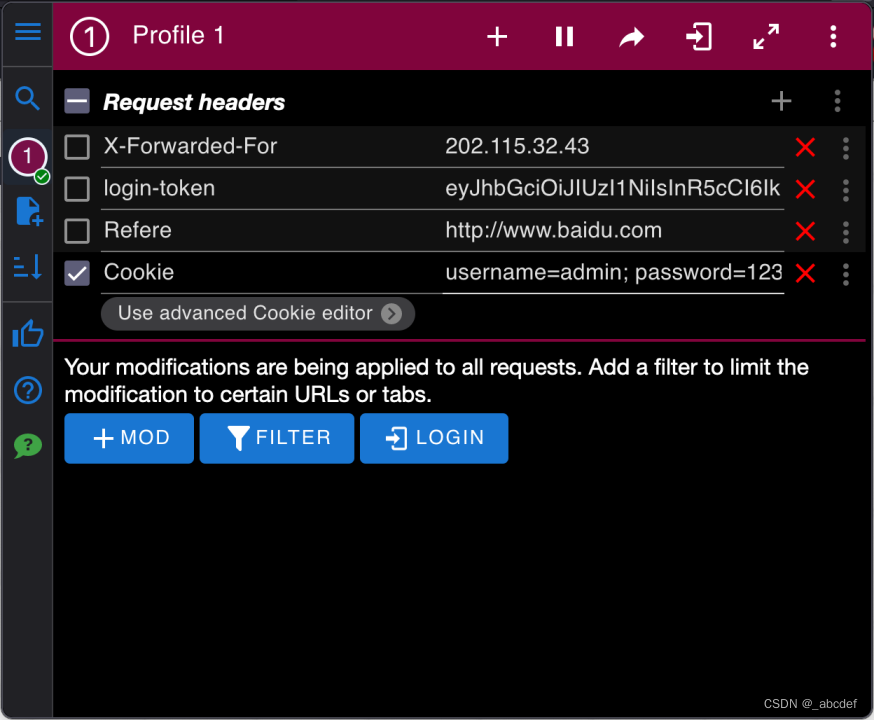The width and height of the screenshot is (874, 720).
Task: Click the MOD button
Action: (129, 438)
